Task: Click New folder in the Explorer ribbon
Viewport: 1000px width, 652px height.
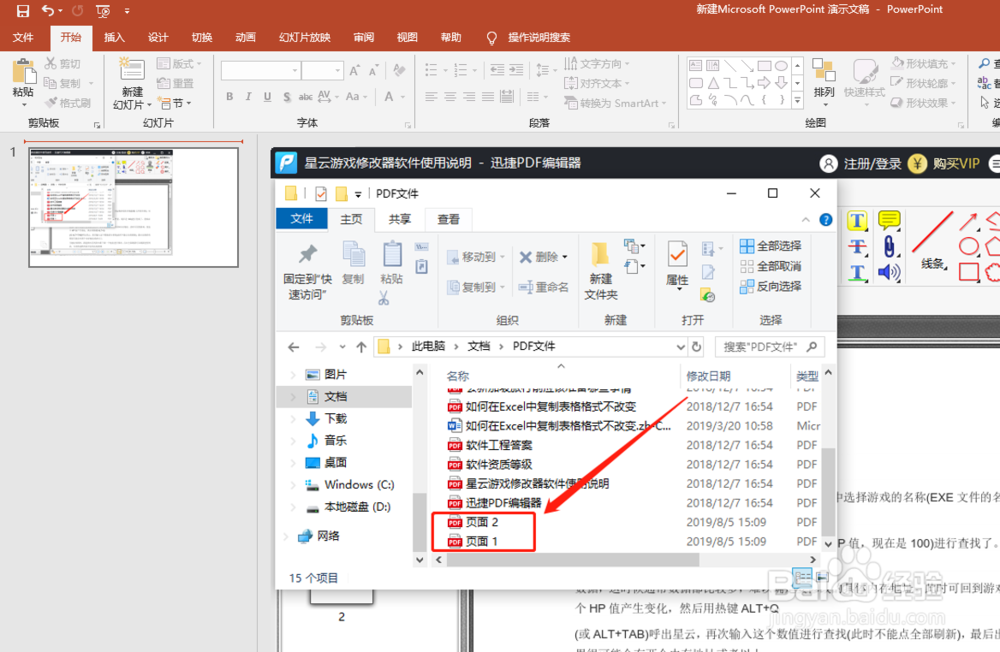Action: click(601, 270)
